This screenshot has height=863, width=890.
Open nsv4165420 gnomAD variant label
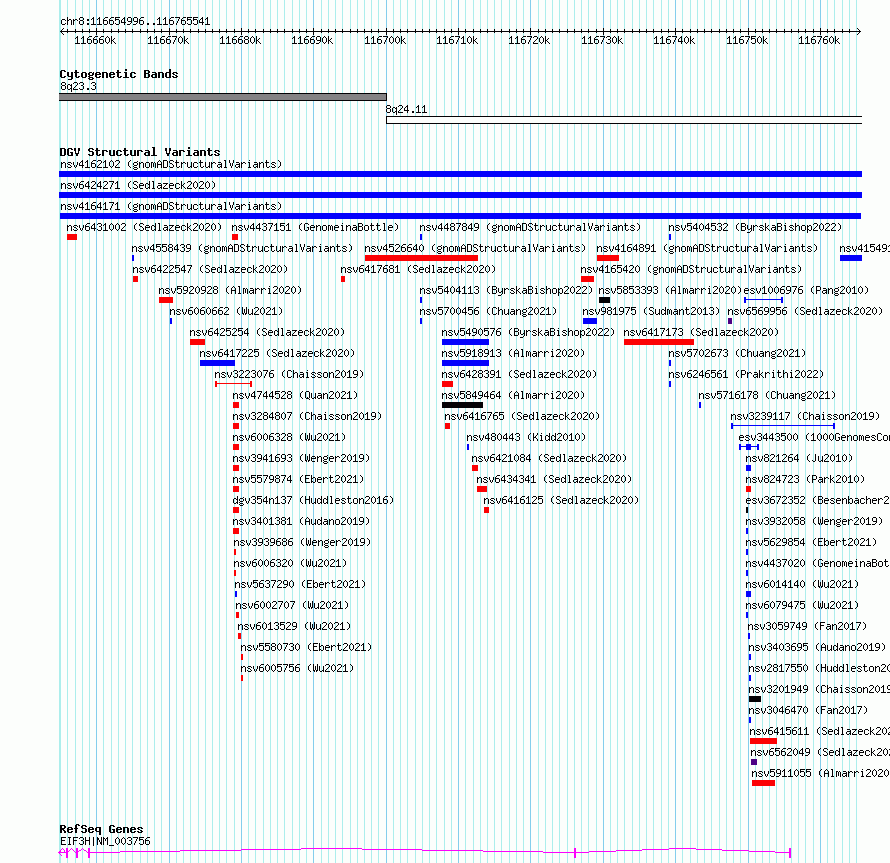tap(691, 269)
